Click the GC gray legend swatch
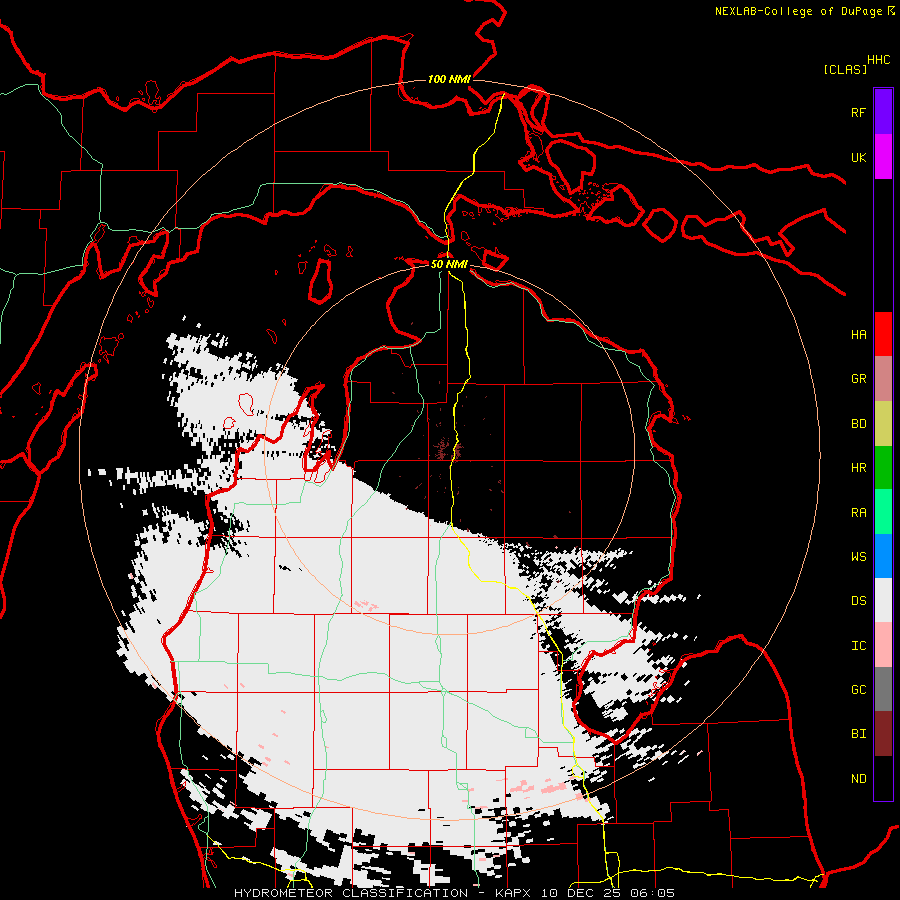Image resolution: width=900 pixels, height=900 pixels. click(x=883, y=689)
